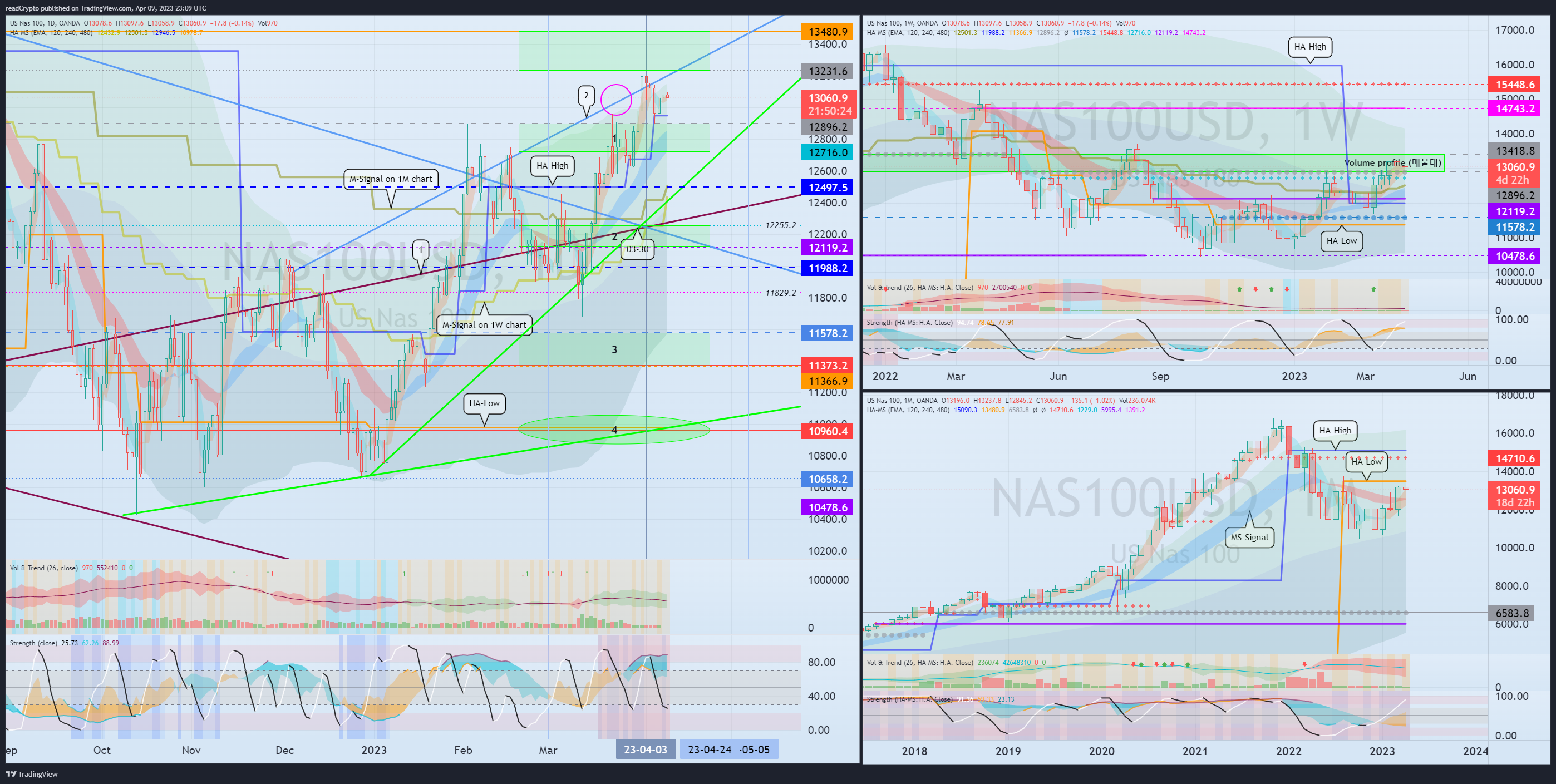Click the 11829.2 dotted line price text
Viewport: 1556px width, 784px height.
[780, 293]
